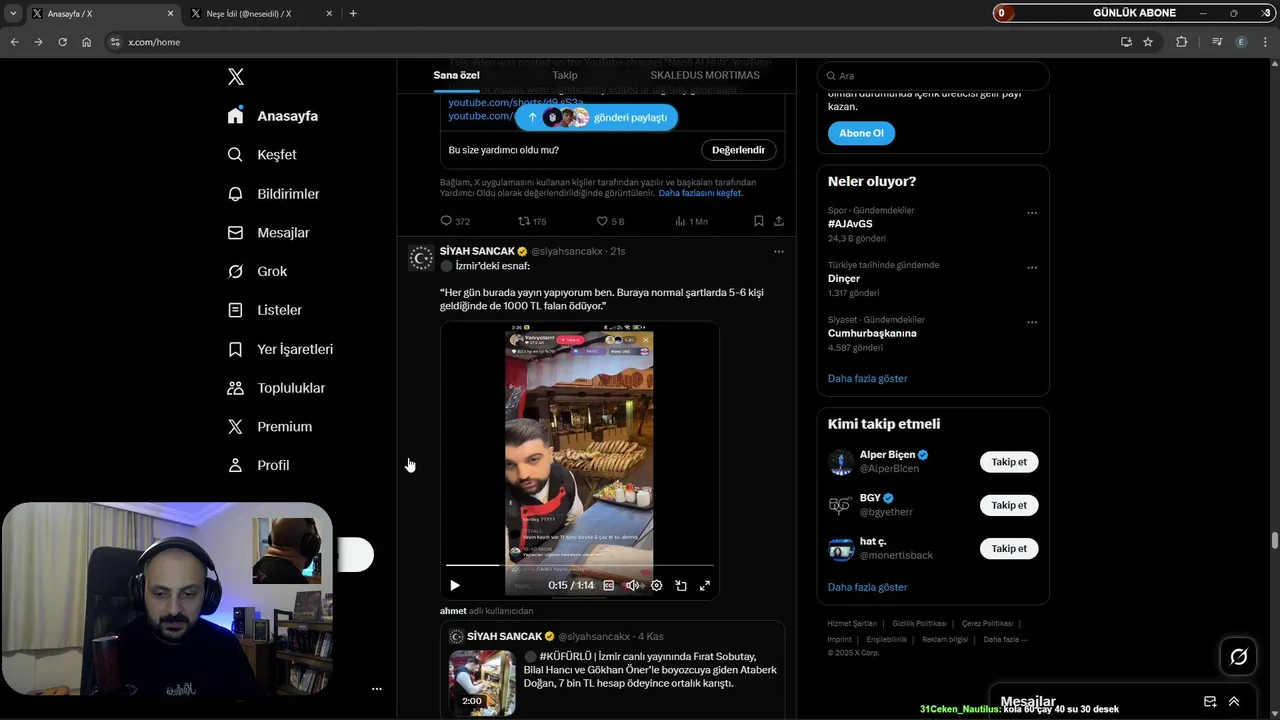Switch to SKALEDUS MORTIMAS tab
The height and width of the screenshot is (720, 1280).
[705, 75]
